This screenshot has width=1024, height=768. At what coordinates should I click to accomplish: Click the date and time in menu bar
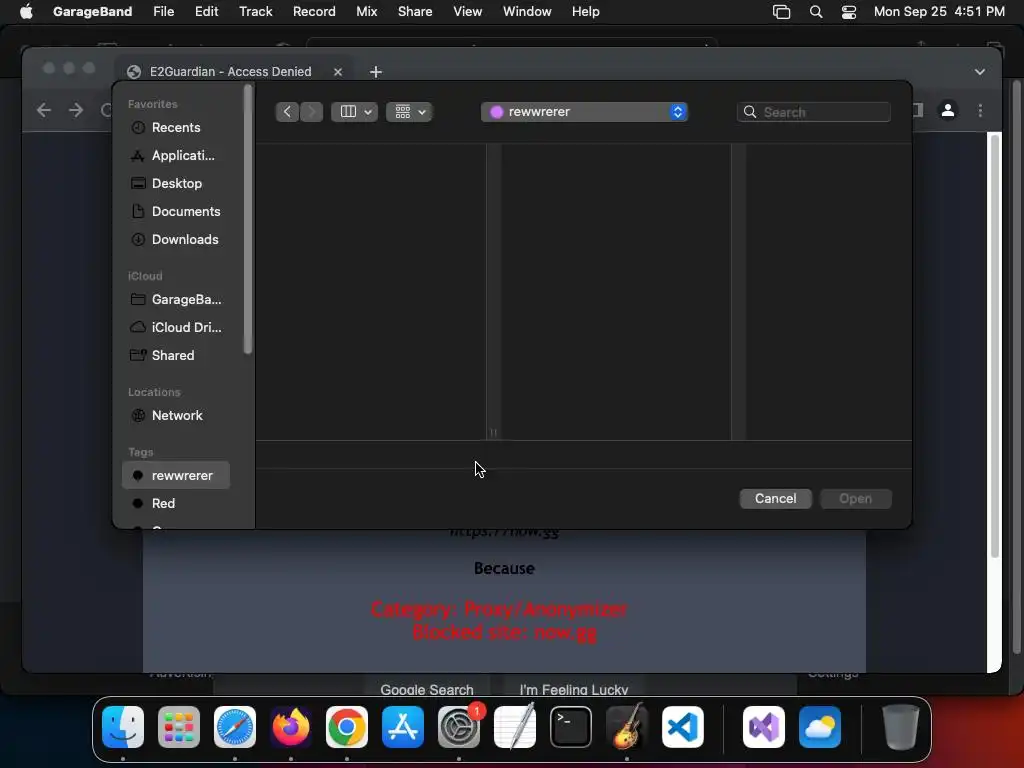click(x=939, y=12)
